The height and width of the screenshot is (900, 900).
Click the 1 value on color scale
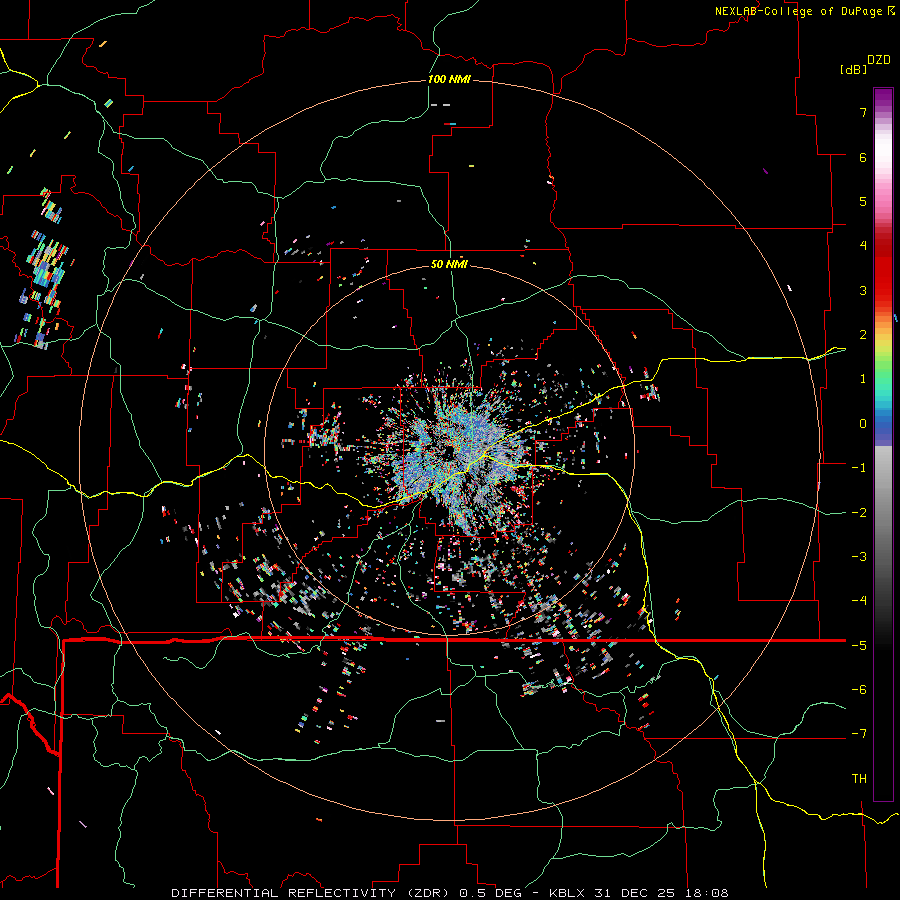click(x=863, y=379)
